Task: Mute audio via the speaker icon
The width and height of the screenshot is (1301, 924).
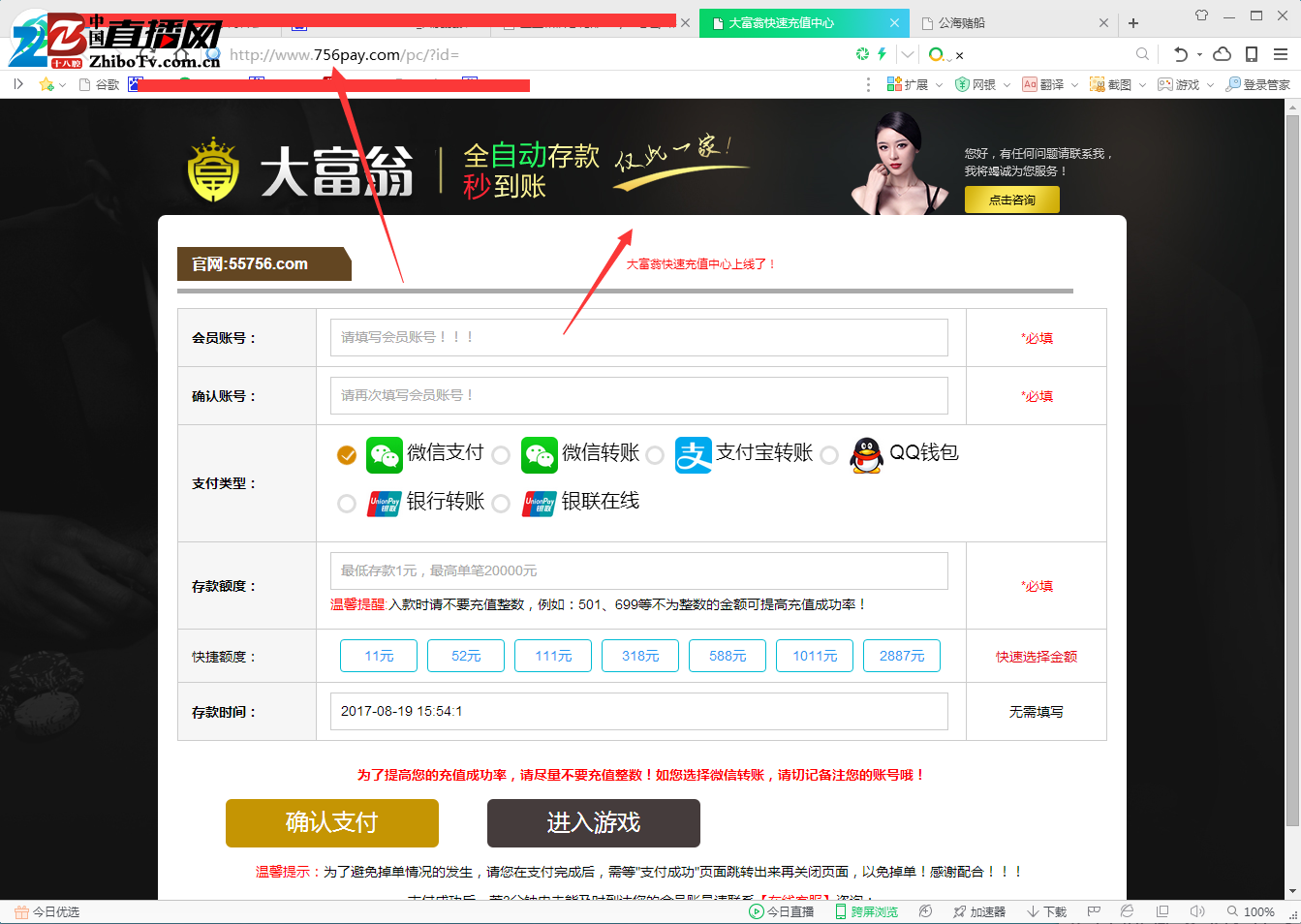Action: (1196, 911)
